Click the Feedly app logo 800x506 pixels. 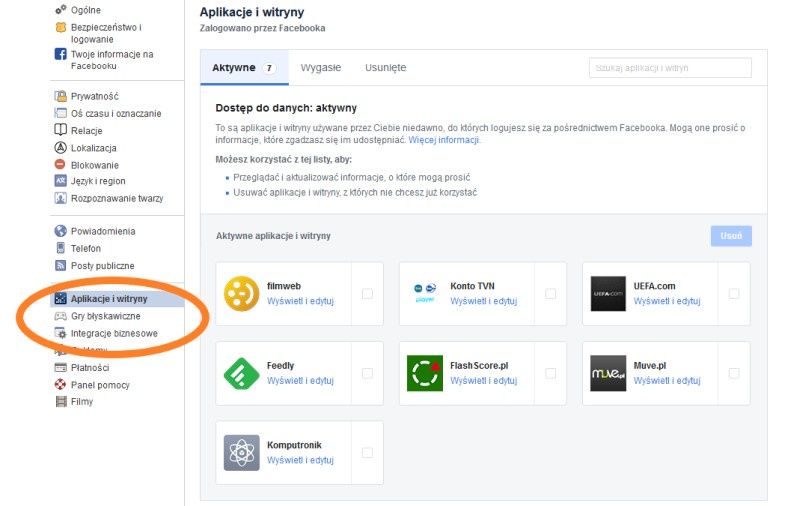coord(241,373)
